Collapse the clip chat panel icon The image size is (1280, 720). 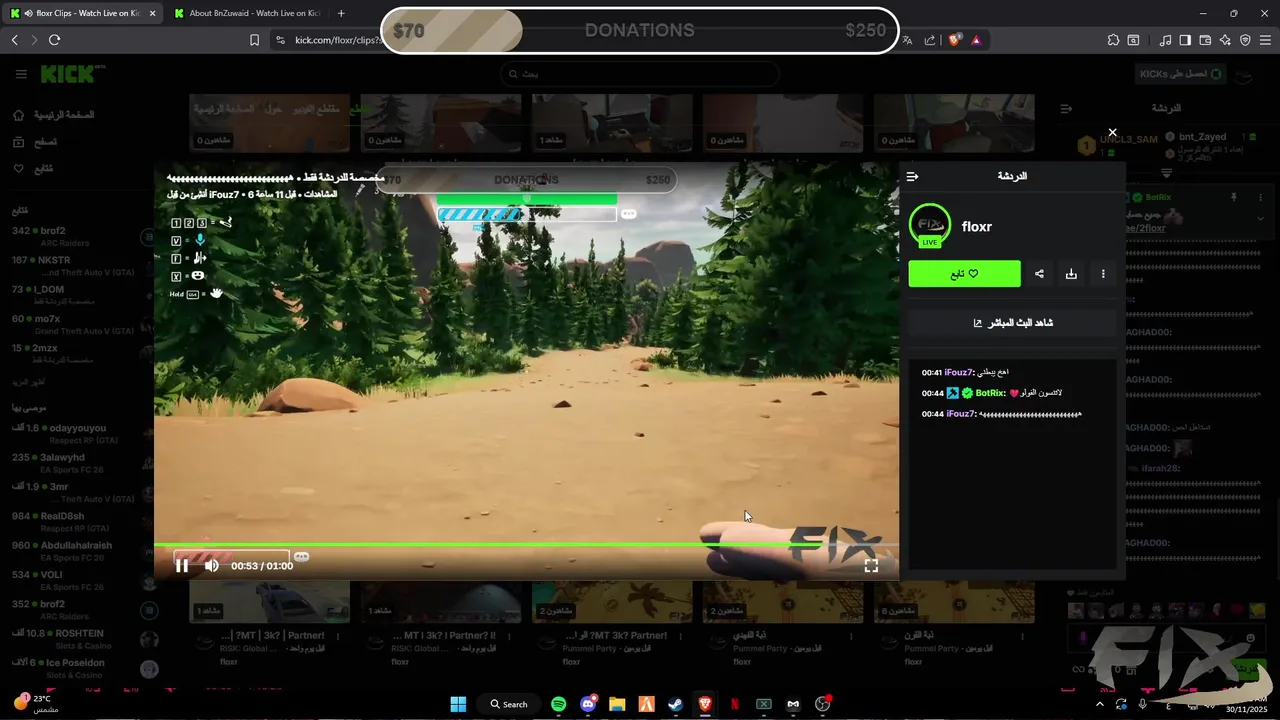coord(912,176)
